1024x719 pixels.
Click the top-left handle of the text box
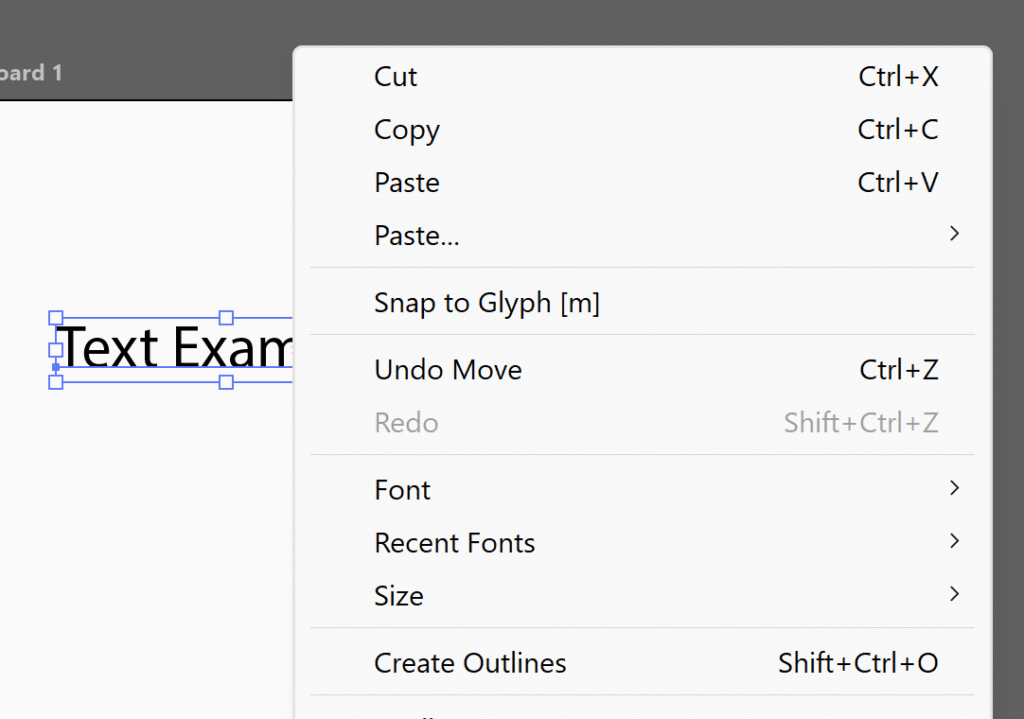click(x=56, y=318)
